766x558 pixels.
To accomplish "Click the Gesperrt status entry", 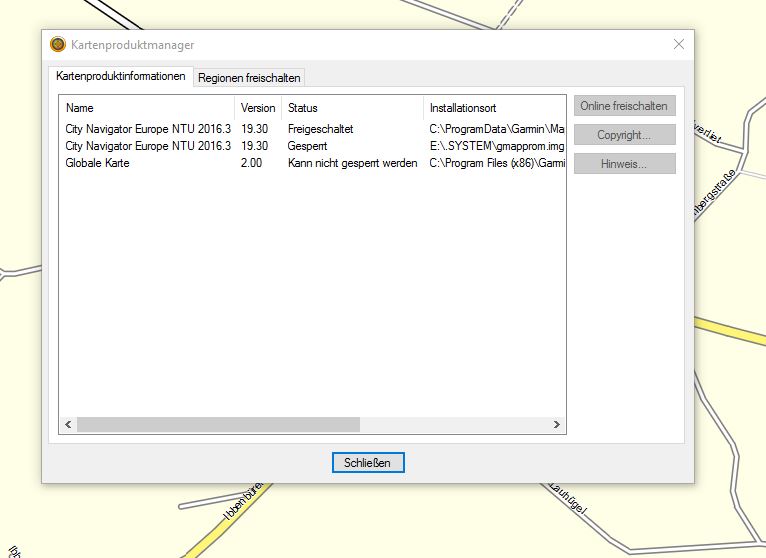I will coord(308,146).
